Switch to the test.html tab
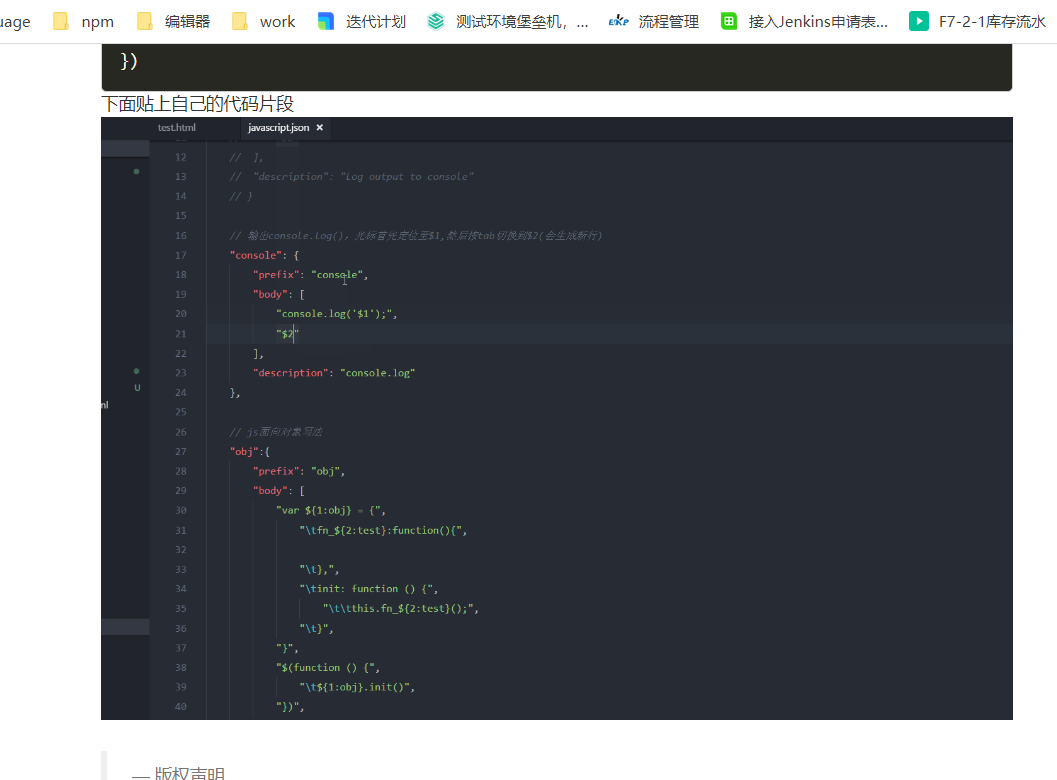Image resolution: width=1057 pixels, height=780 pixels. tap(177, 128)
